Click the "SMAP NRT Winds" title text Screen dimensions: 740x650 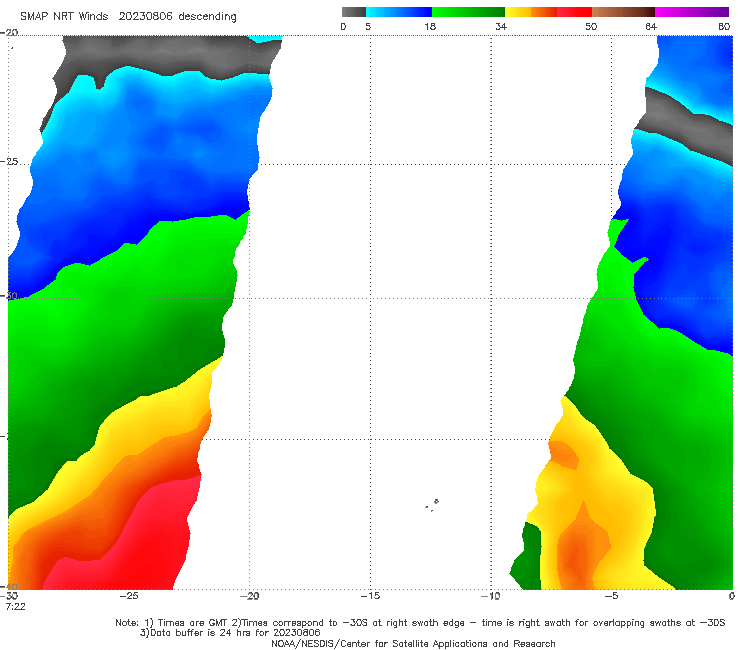click(x=64, y=16)
